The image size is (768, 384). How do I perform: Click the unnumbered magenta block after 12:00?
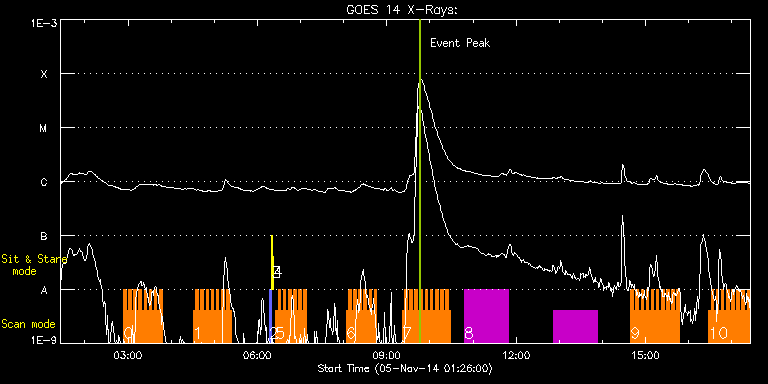pos(576,326)
